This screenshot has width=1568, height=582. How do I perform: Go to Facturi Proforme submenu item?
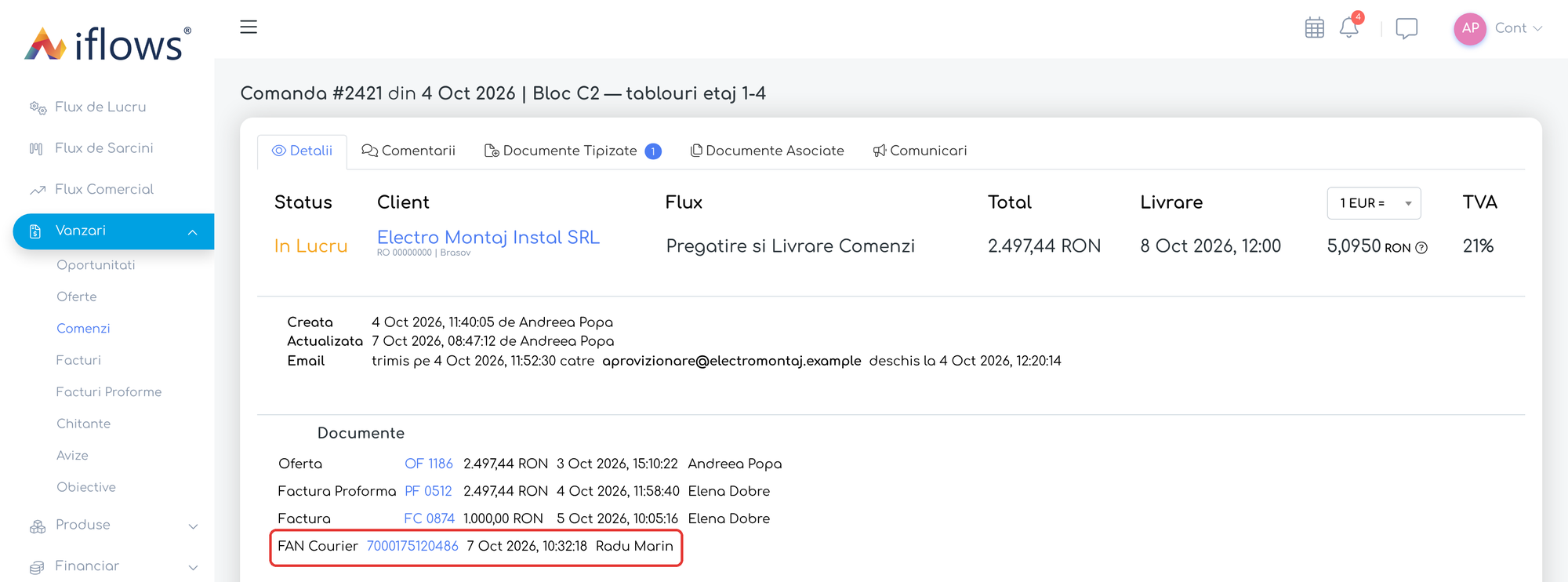pos(109,392)
